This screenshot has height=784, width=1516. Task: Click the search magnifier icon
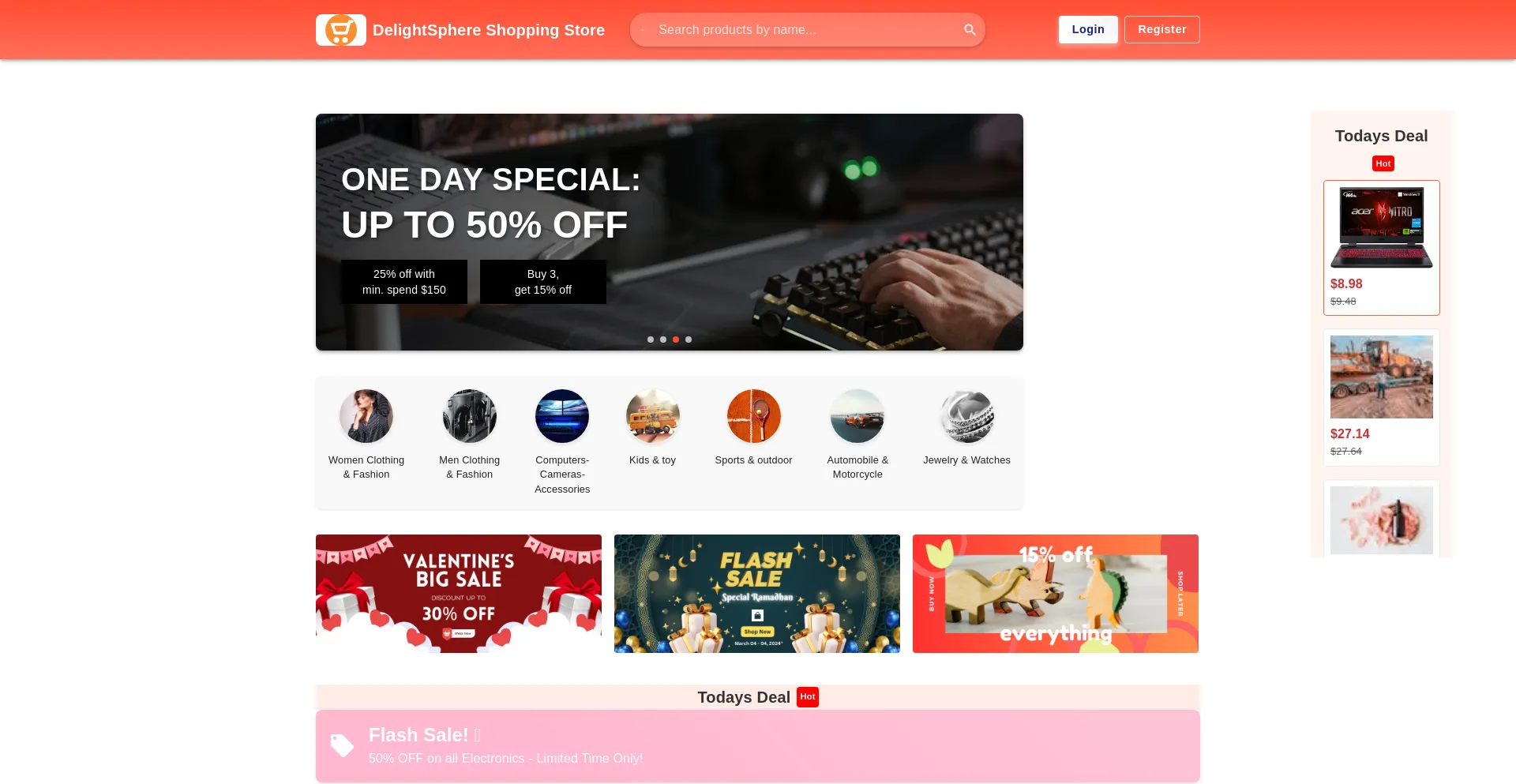click(970, 30)
